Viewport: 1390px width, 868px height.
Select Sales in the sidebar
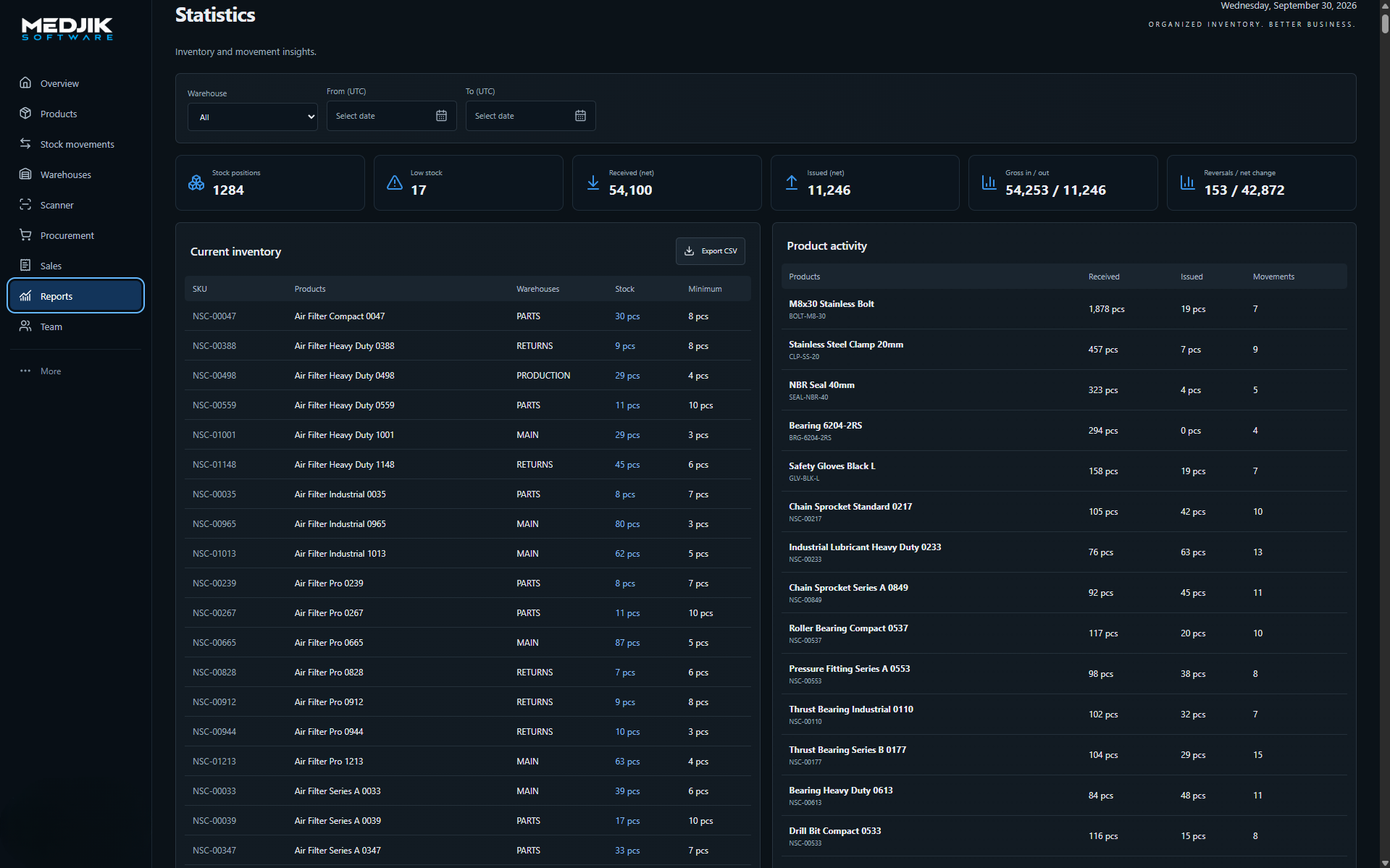click(76, 266)
